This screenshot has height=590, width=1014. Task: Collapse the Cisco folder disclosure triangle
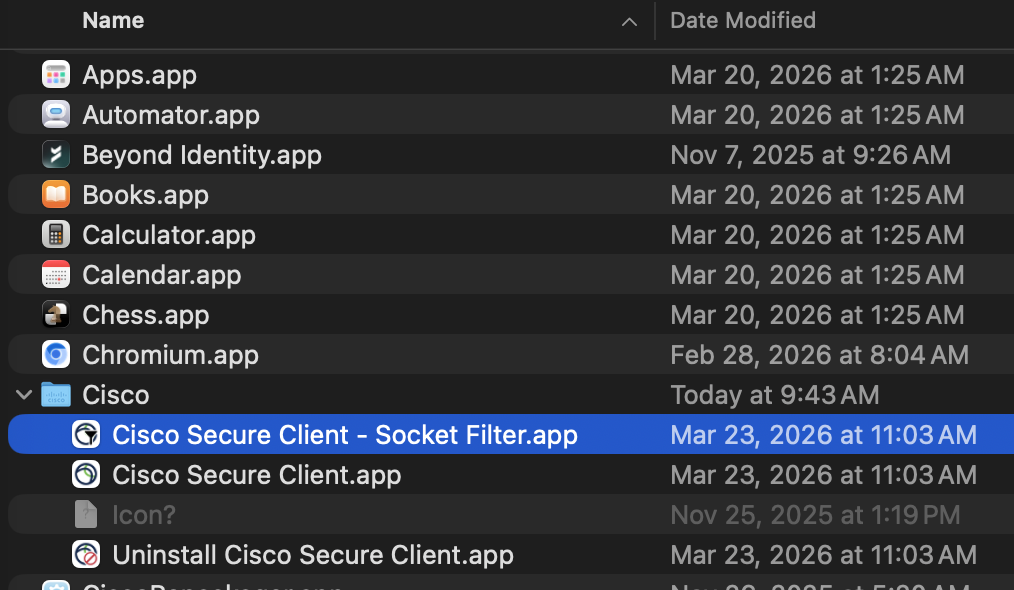(x=23, y=394)
